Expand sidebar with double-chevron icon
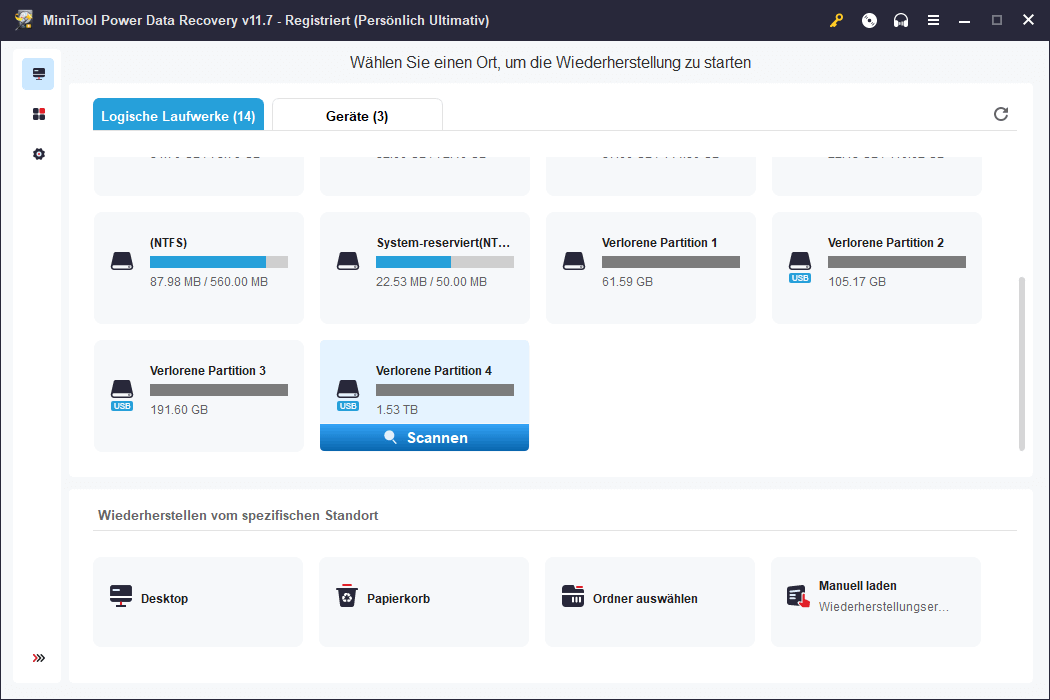1050x700 pixels. coord(39,658)
